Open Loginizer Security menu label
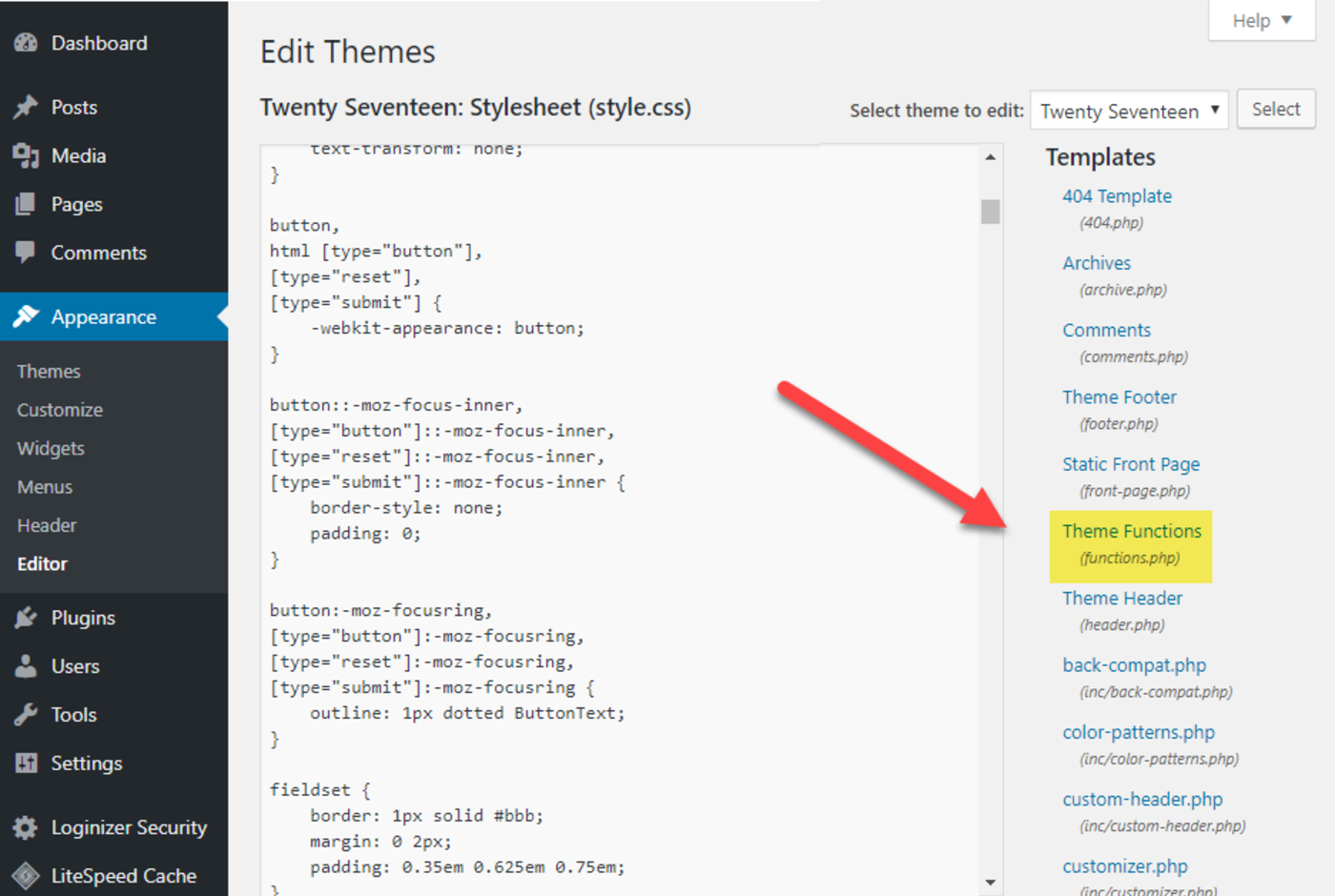Screen dimensions: 1335x896 coord(129,827)
